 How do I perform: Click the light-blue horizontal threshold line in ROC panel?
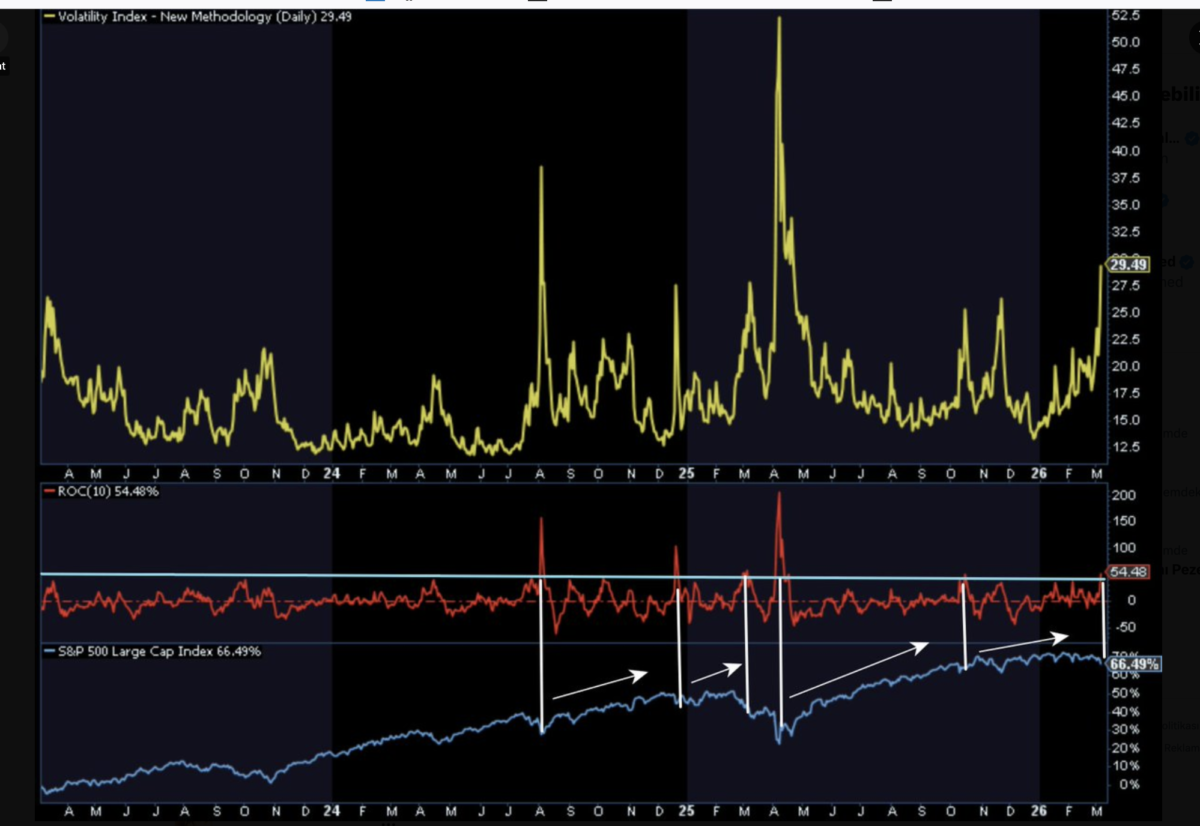click(x=300, y=576)
